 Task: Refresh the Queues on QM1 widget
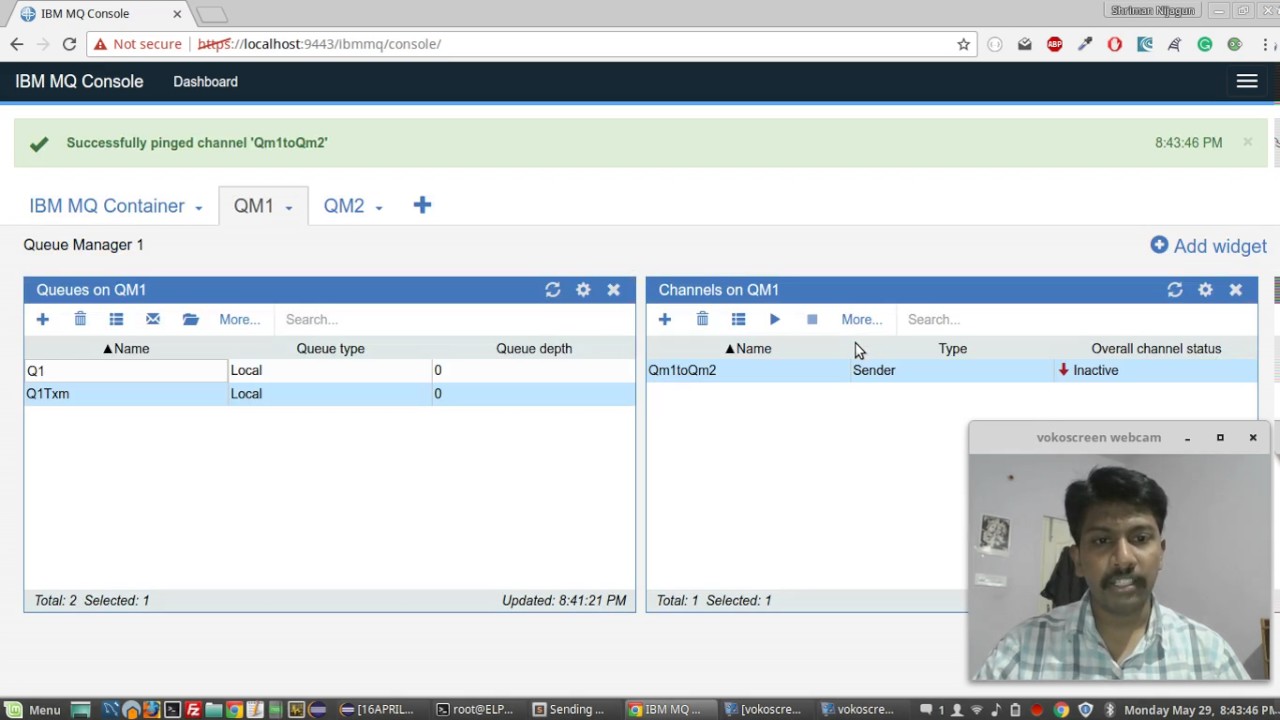click(552, 290)
